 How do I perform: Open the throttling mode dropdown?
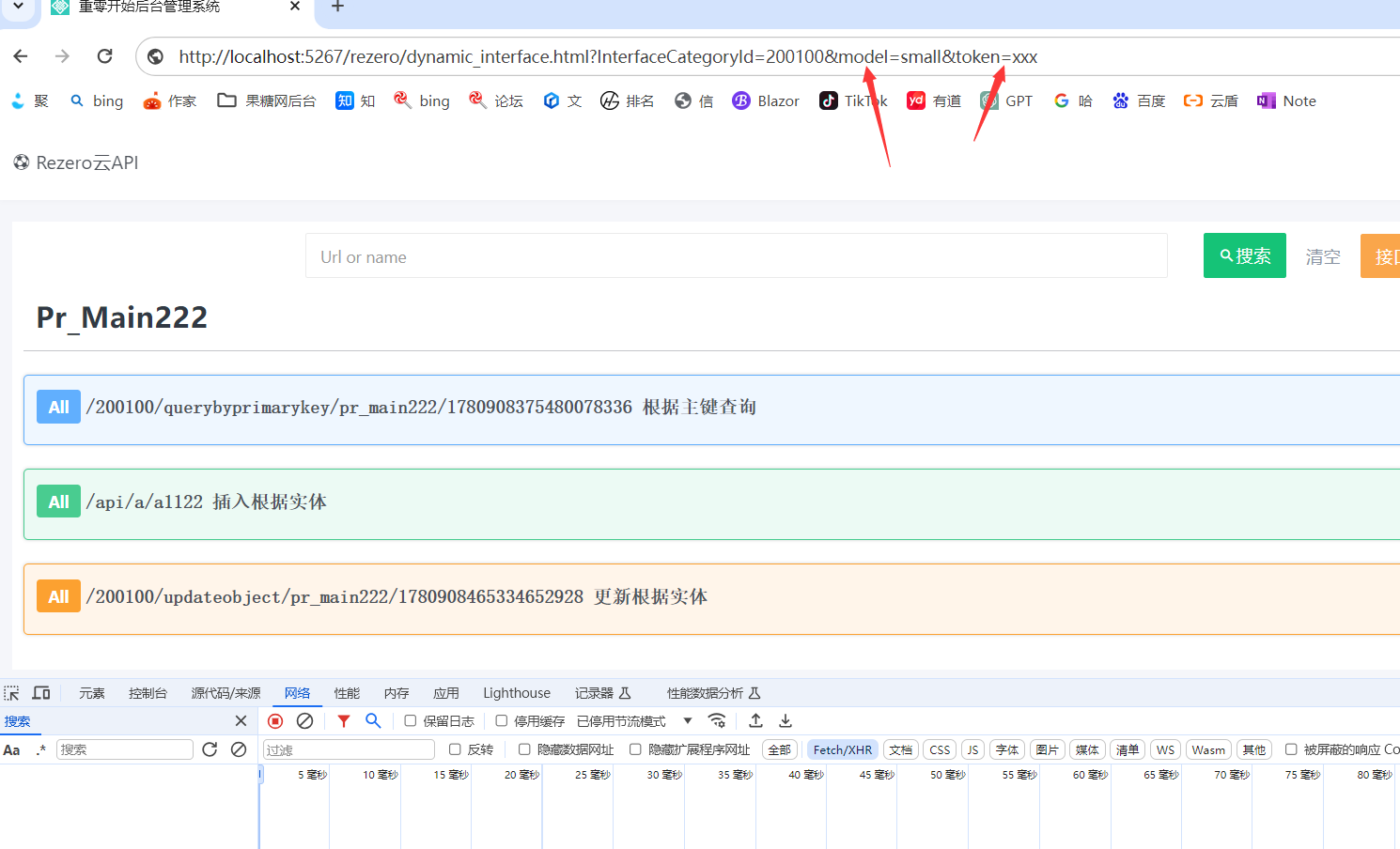tap(688, 721)
